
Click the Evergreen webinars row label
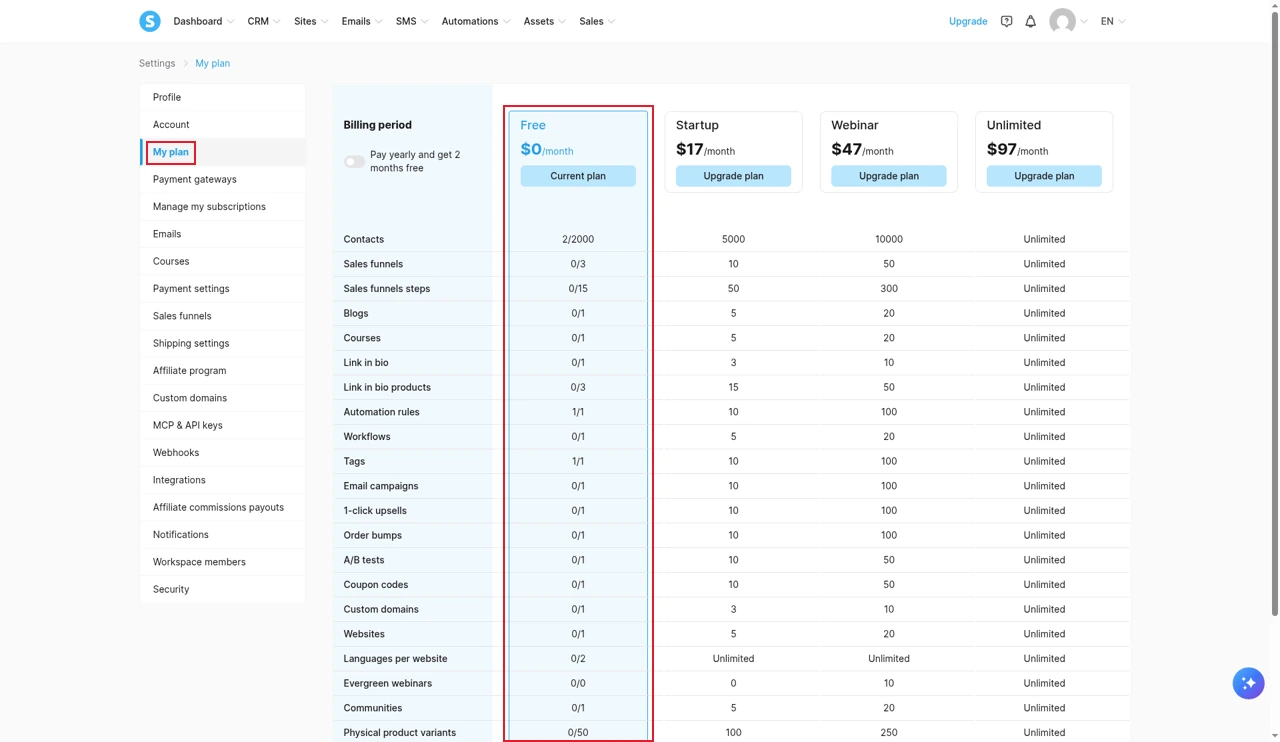388,683
